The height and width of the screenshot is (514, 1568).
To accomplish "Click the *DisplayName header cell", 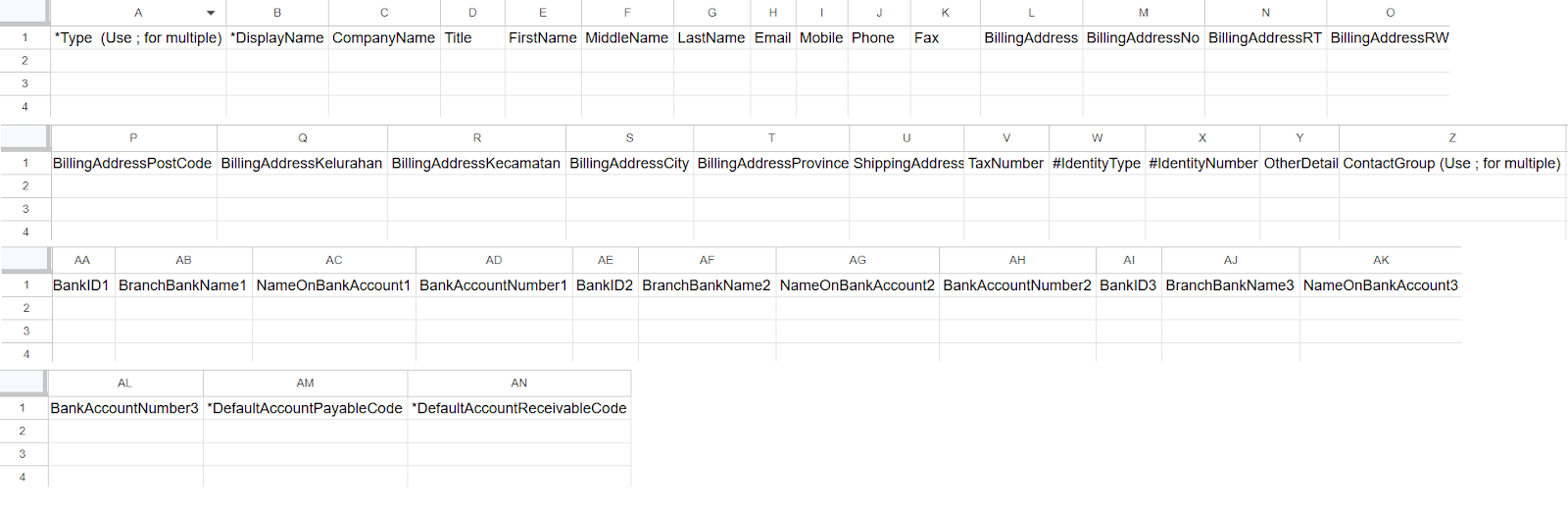I will [277, 38].
